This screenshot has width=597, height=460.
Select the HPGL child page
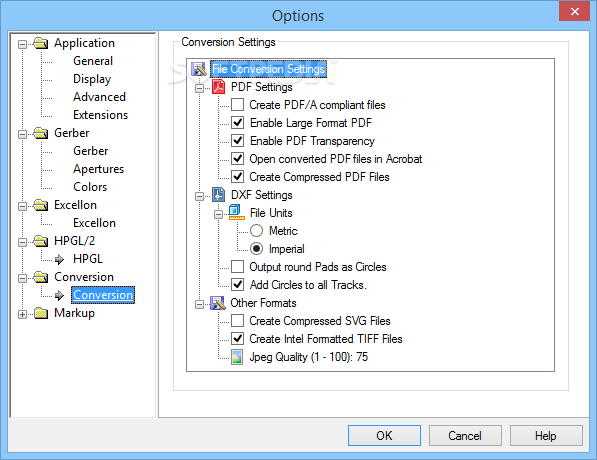pos(88,259)
